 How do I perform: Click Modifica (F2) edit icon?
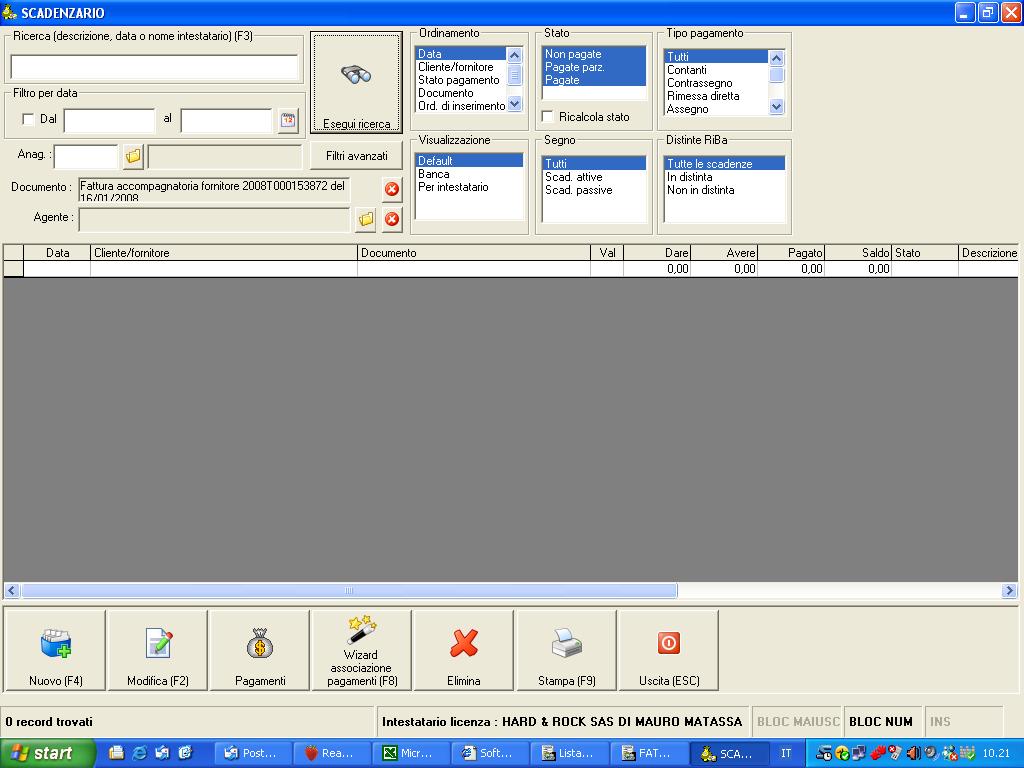(x=158, y=650)
